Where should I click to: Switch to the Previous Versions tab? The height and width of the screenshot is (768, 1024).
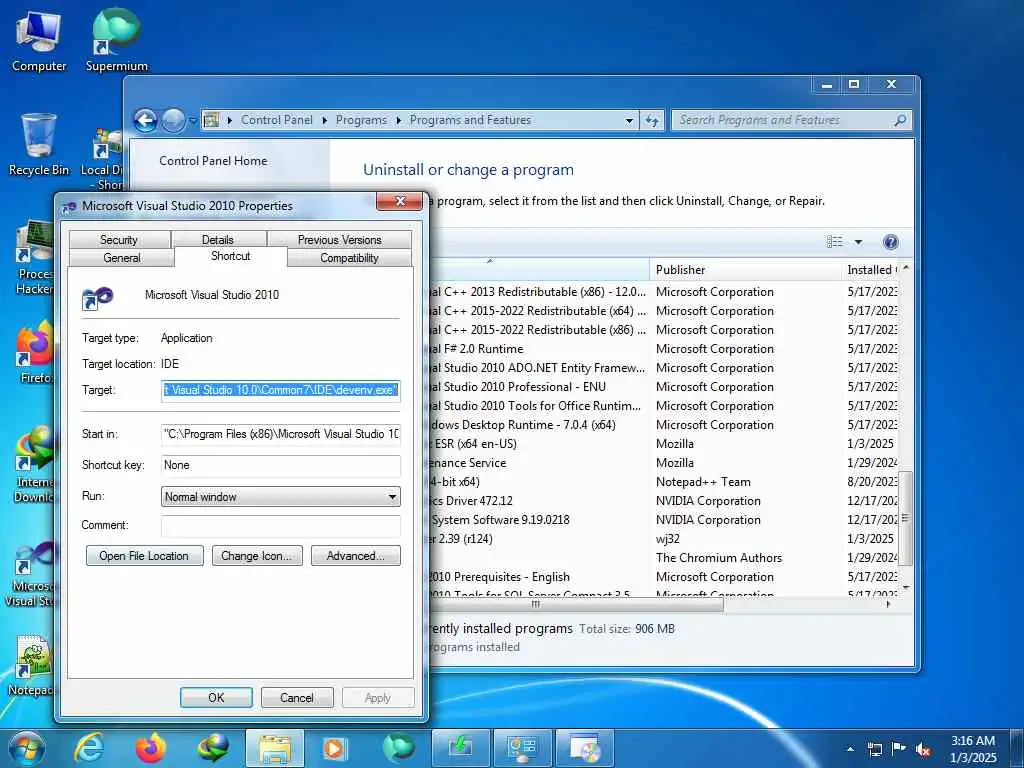click(340, 240)
